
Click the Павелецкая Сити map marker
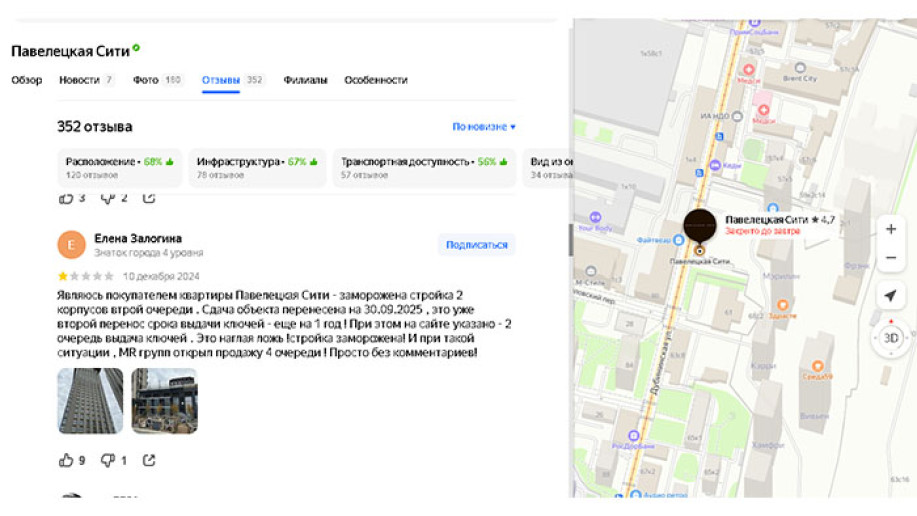[x=699, y=227]
